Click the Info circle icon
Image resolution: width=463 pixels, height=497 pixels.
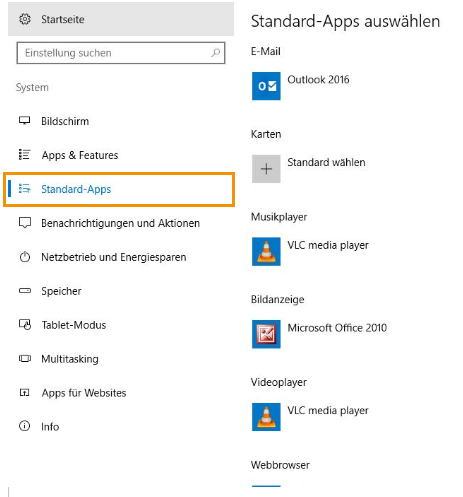24,426
